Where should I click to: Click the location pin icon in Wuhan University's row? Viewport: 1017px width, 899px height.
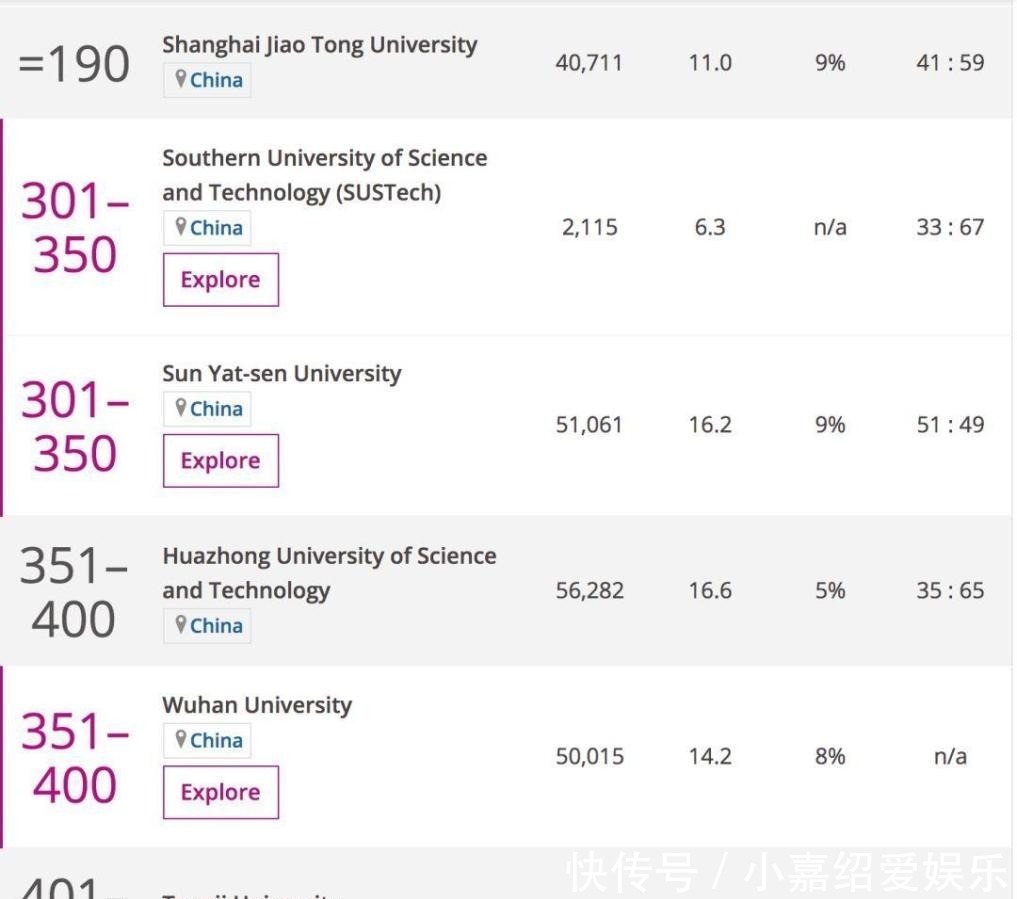180,740
